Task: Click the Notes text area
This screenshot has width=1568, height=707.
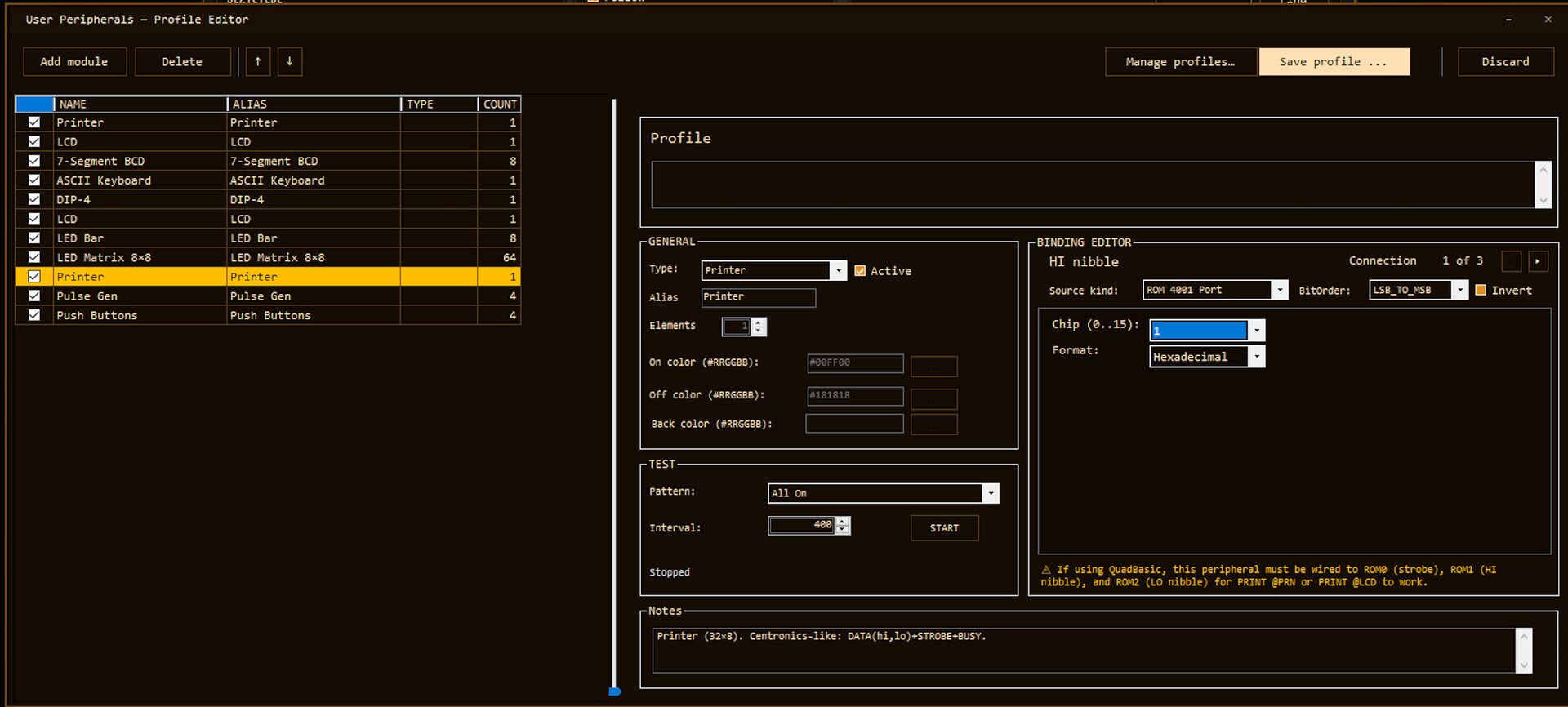Action: [1085, 650]
